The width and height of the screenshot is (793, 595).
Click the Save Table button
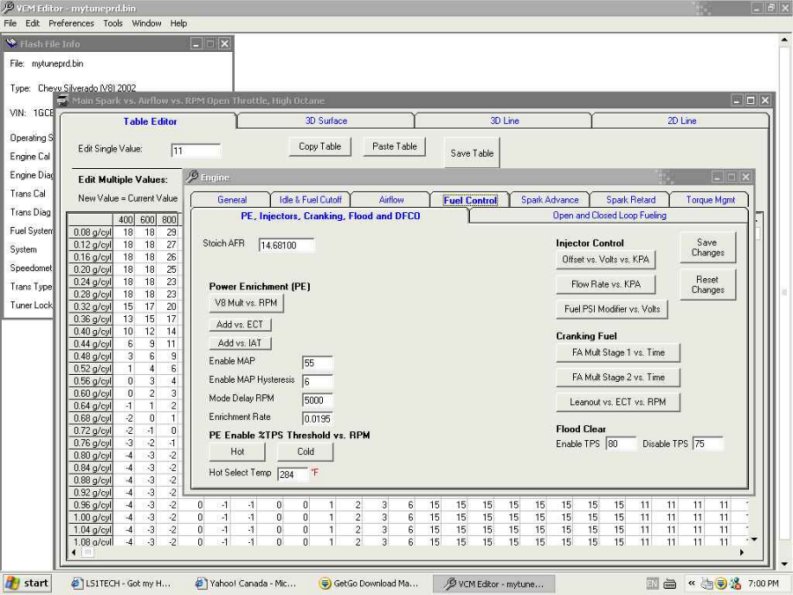tap(472, 154)
